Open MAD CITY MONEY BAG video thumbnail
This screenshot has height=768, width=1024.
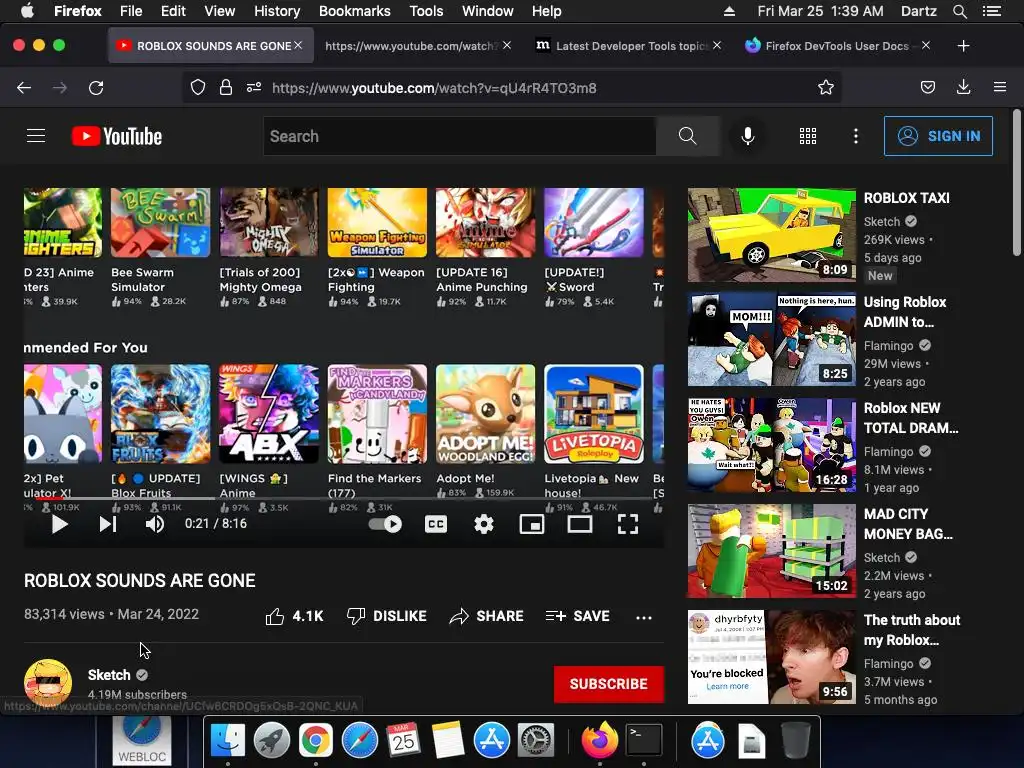pyautogui.click(x=771, y=551)
